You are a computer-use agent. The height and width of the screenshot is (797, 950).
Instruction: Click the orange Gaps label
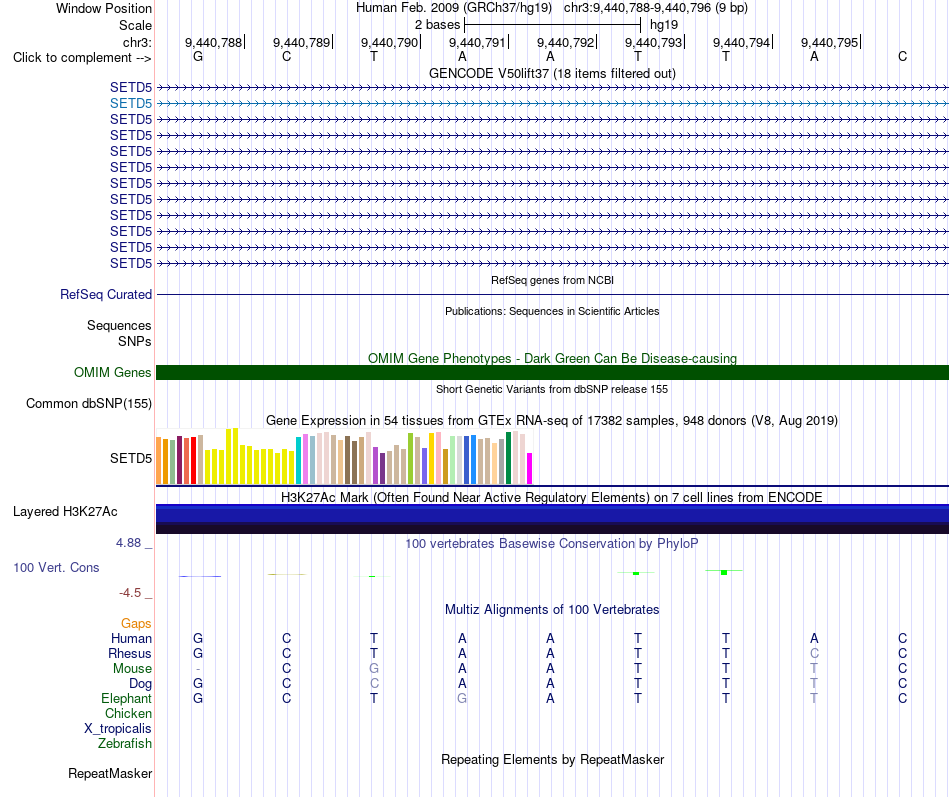[x=136, y=623]
